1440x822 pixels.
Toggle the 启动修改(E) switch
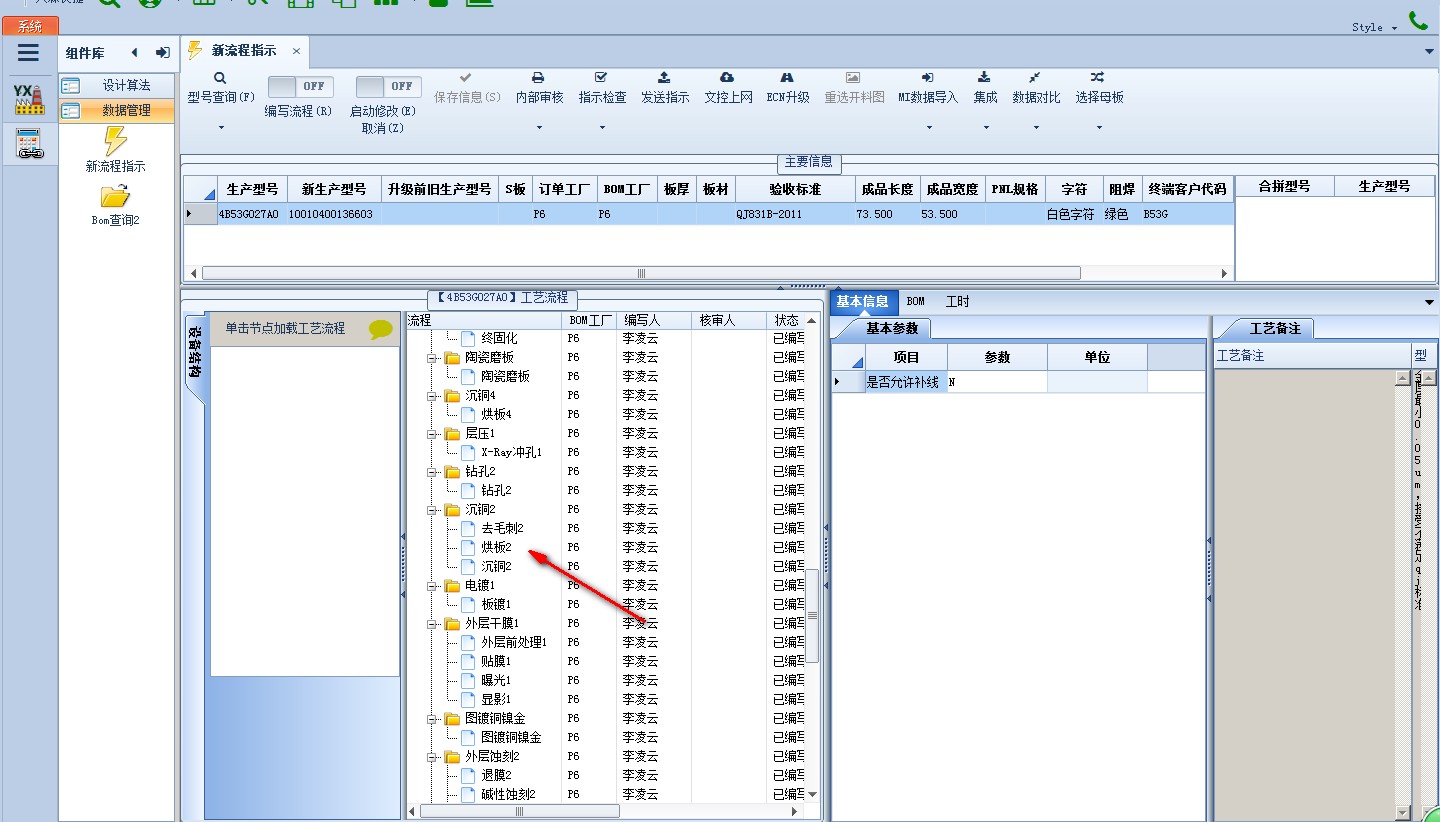click(389, 87)
